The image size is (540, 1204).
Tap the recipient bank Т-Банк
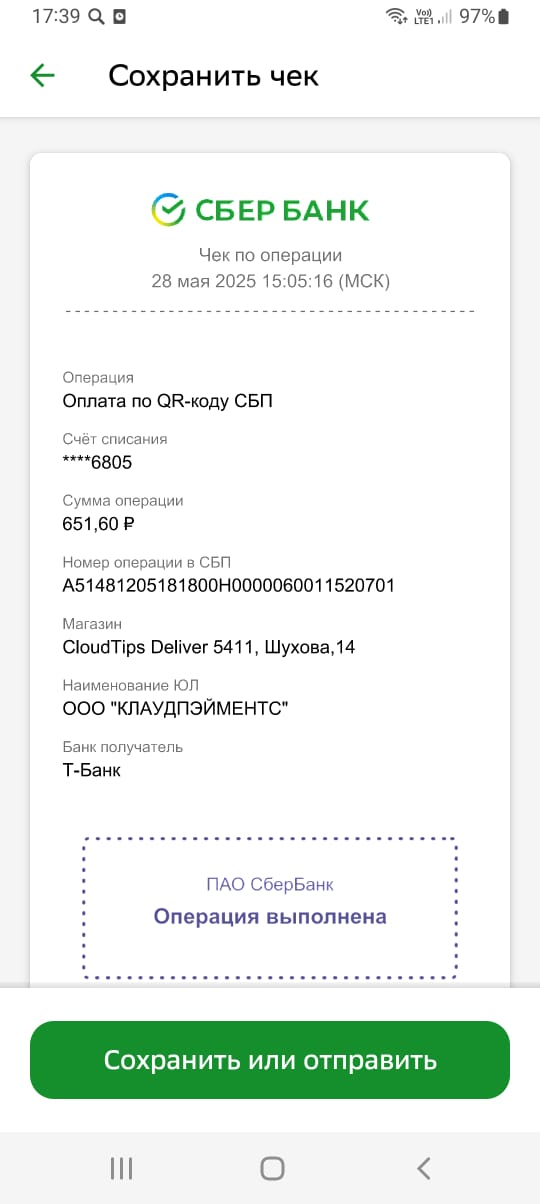click(91, 770)
